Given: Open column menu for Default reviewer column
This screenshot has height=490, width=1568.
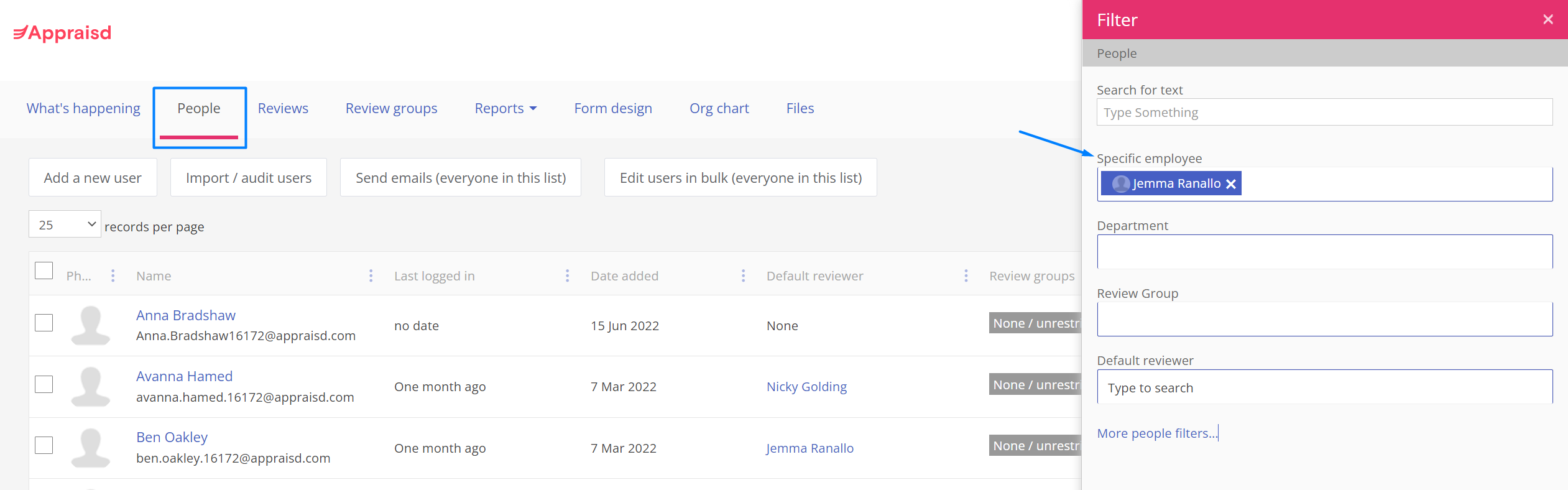Looking at the screenshot, I should 966,275.
